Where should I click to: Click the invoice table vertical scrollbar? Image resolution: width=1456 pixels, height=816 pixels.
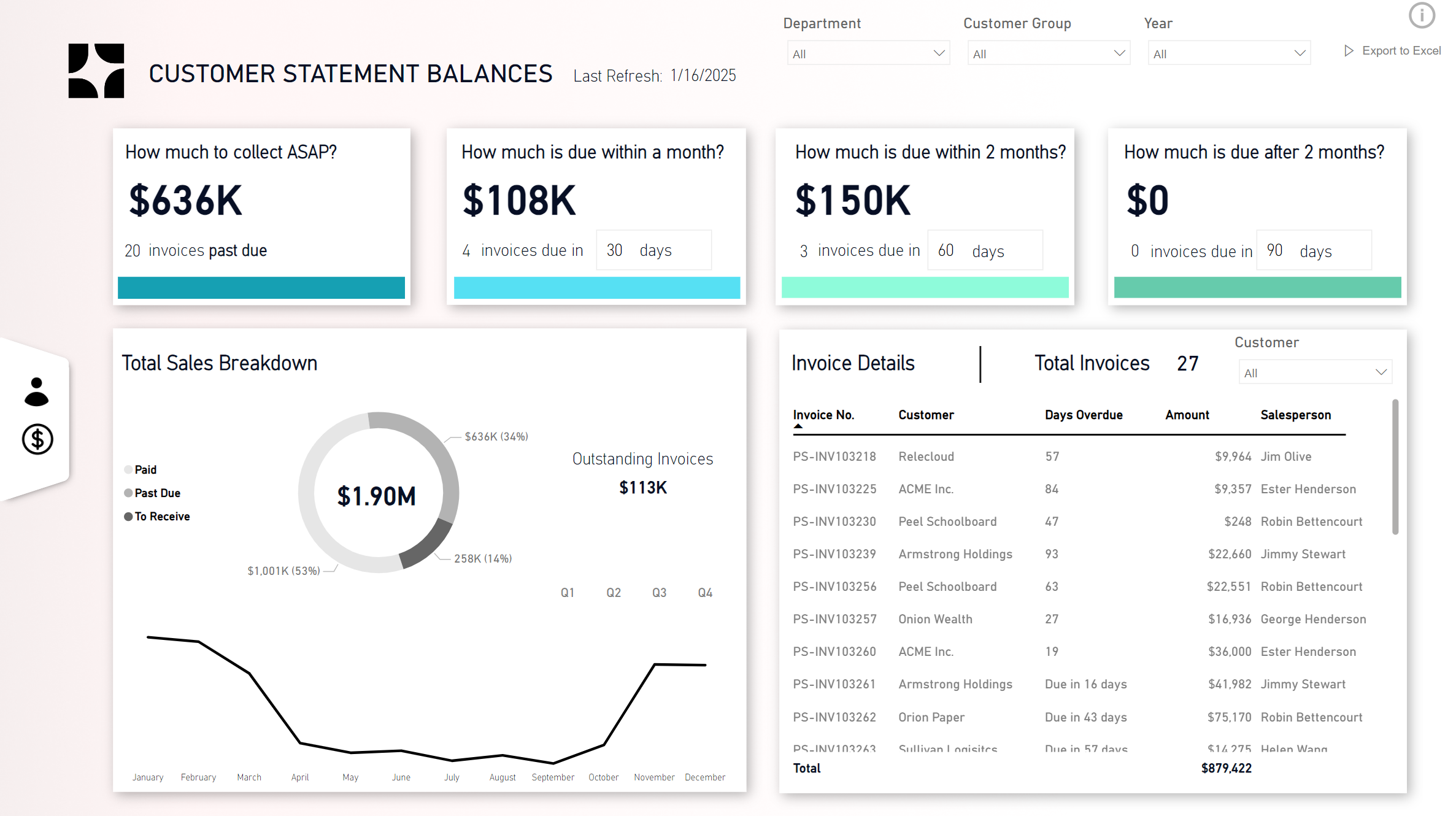point(1395,468)
